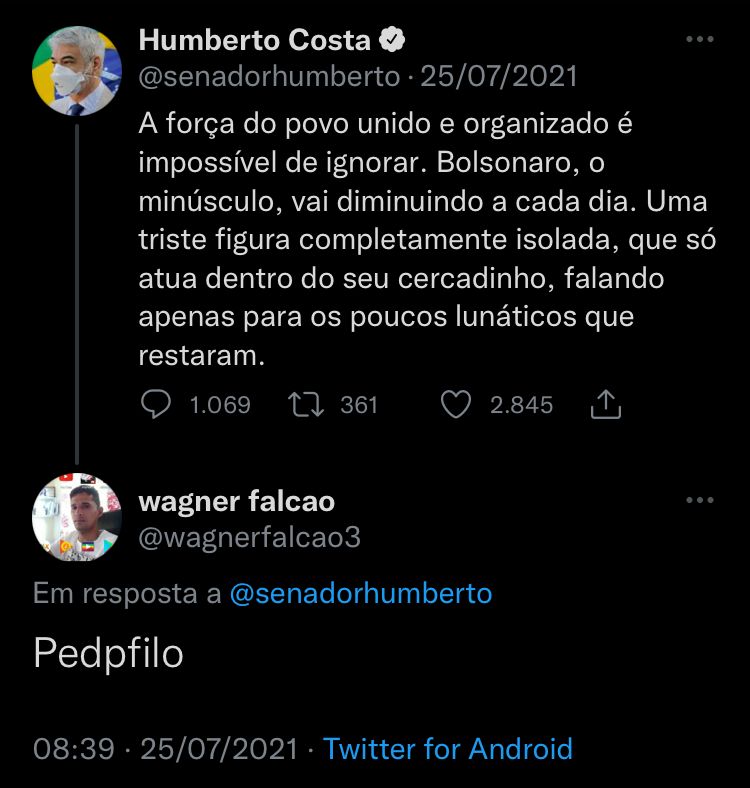Click the 1.069 replies count
Image resolution: width=750 pixels, height=788 pixels.
[x=220, y=404]
